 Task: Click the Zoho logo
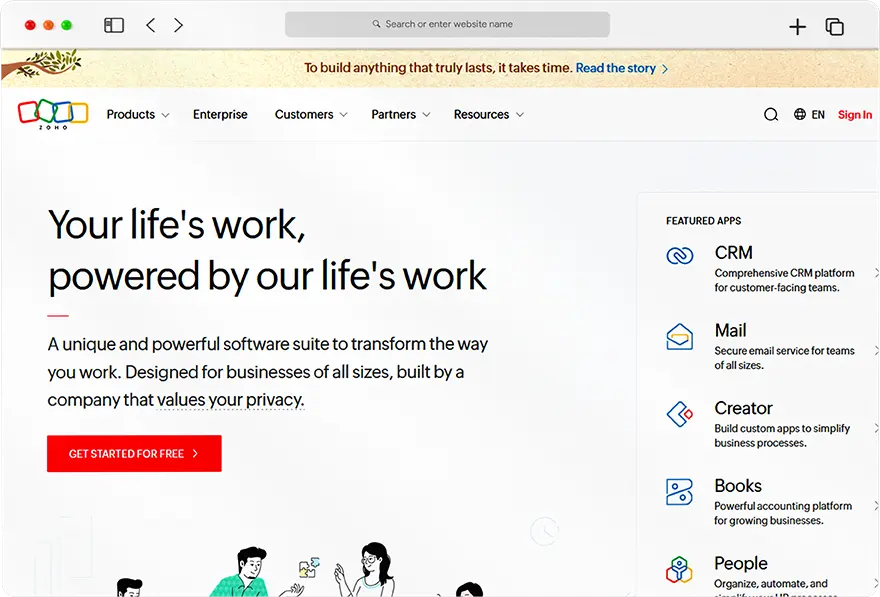click(x=52, y=114)
